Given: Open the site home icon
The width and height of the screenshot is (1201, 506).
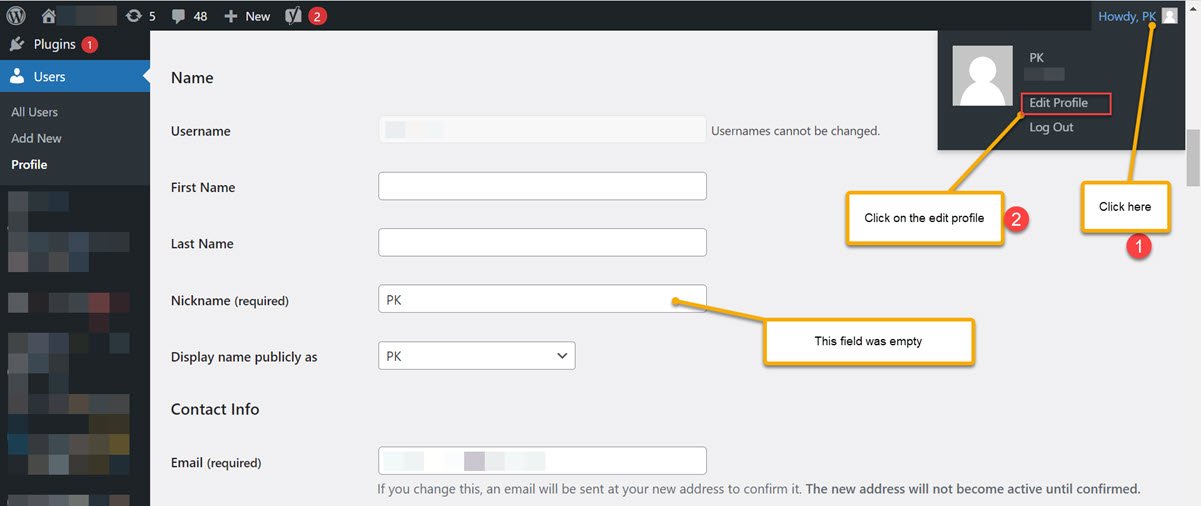Looking at the screenshot, I should [x=49, y=15].
